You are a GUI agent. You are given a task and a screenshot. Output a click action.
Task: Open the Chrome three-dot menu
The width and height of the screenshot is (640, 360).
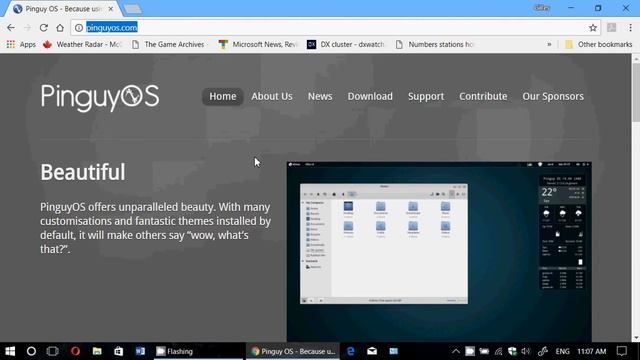[x=630, y=28]
